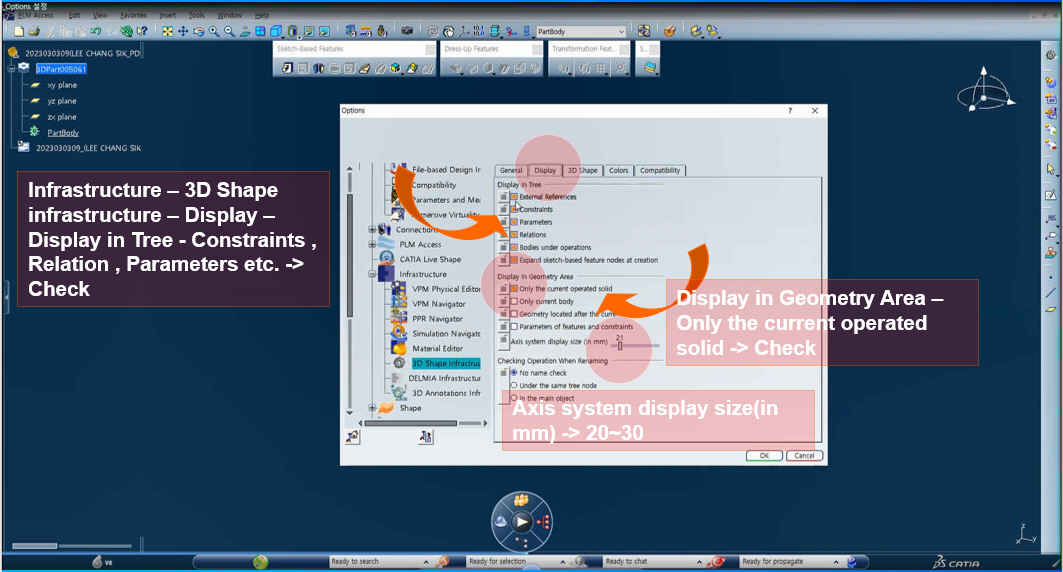Viewport: 1063px width, 572px height.
Task: Expand Ready for selection status dropdown
Action: (563, 562)
